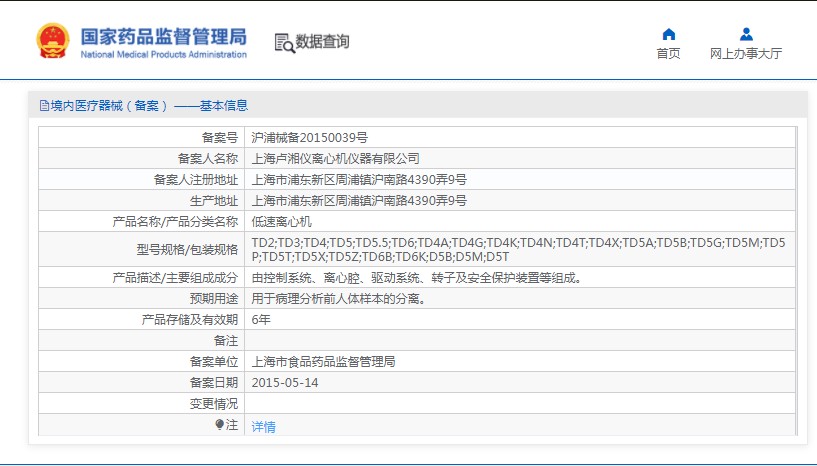The height and width of the screenshot is (466, 817).
Task: Select the validity value 6年
Action: pyautogui.click(x=261, y=320)
